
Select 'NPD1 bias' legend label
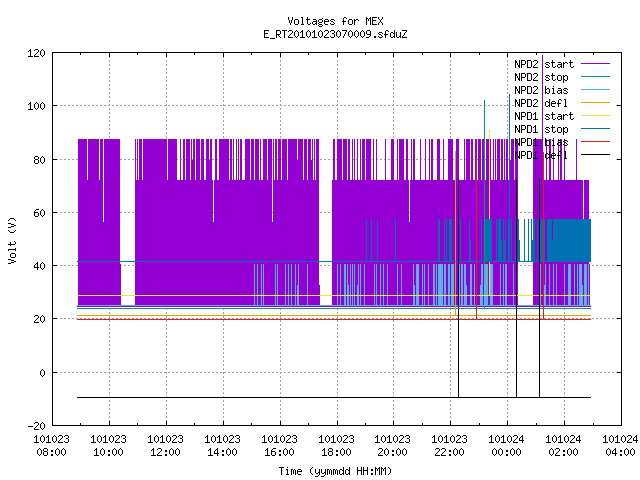(x=541, y=142)
